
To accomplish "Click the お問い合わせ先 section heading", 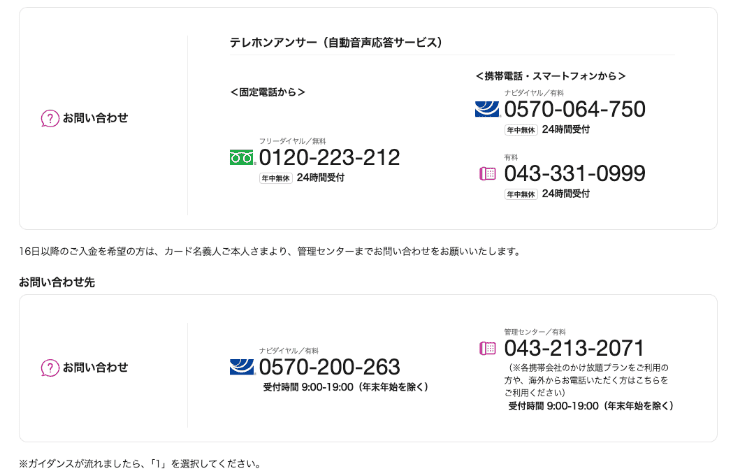I will (x=57, y=282).
